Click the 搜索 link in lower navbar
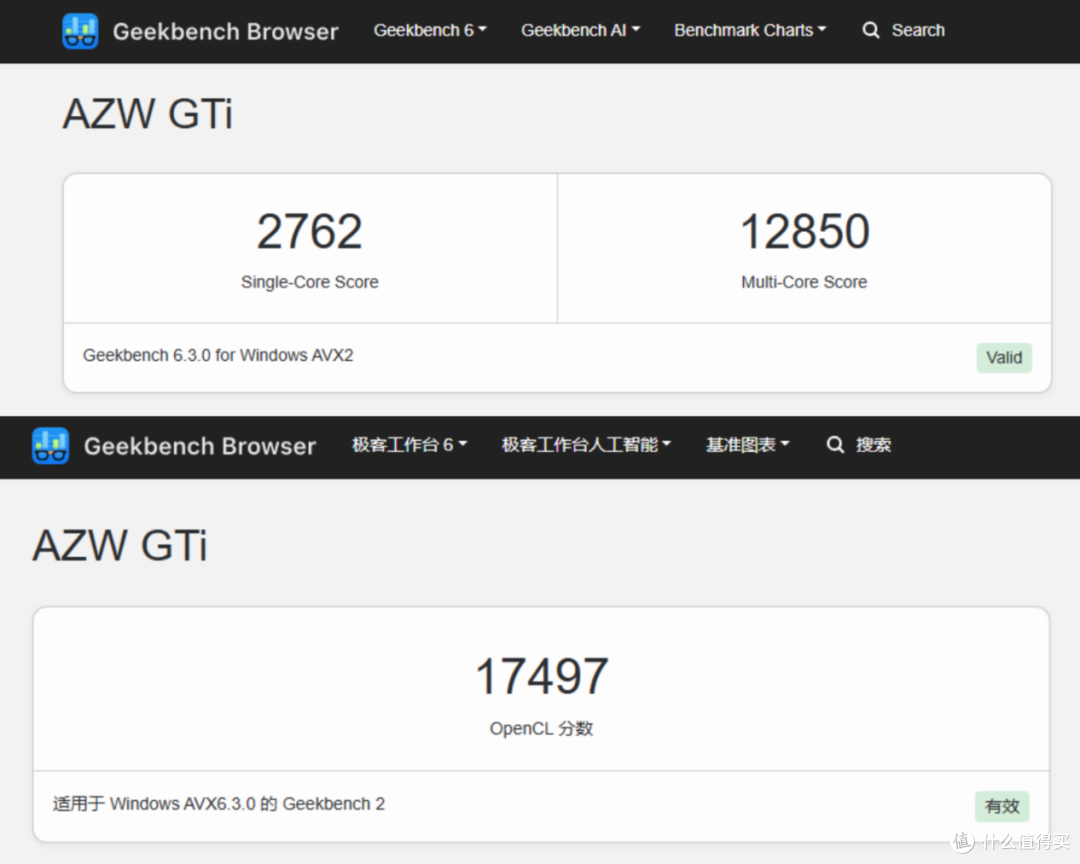Screen dimensions: 1080x864 pyautogui.click(x=873, y=445)
